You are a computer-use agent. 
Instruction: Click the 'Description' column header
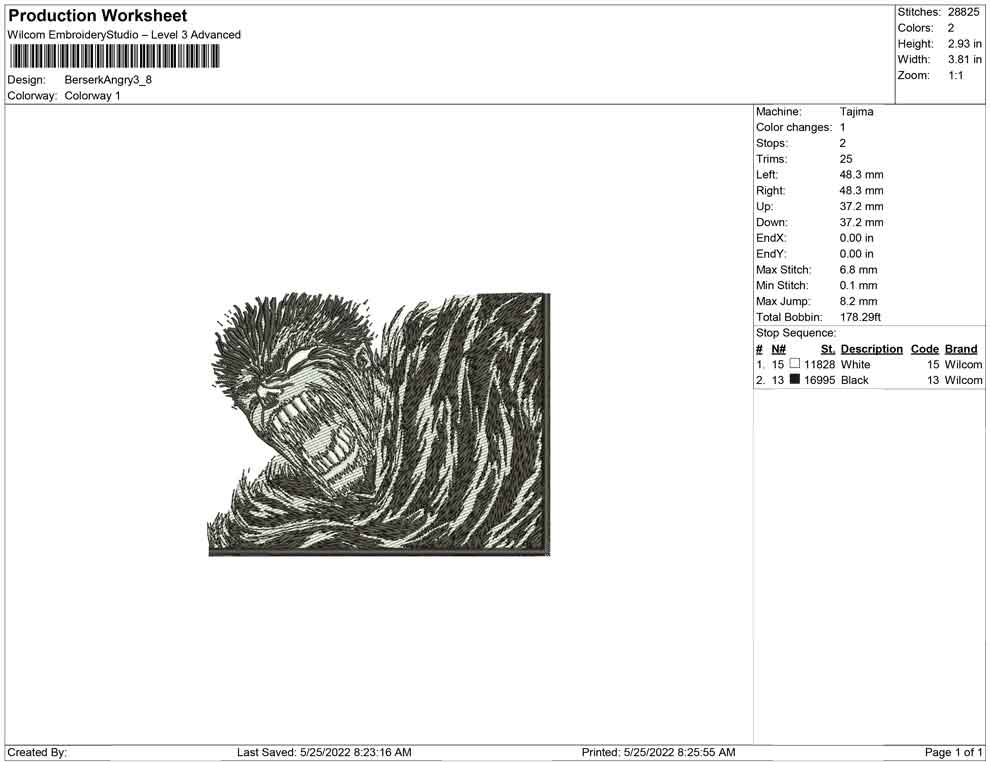tap(871, 349)
